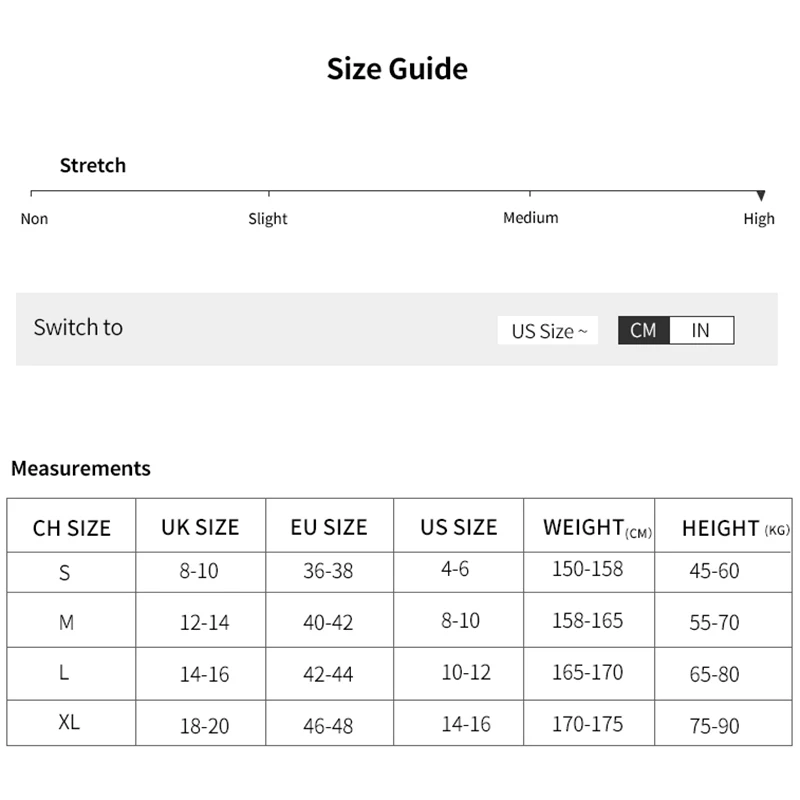Screen dimensions: 800x800
Task: Select the CH SIZE column header
Action: (x=71, y=526)
